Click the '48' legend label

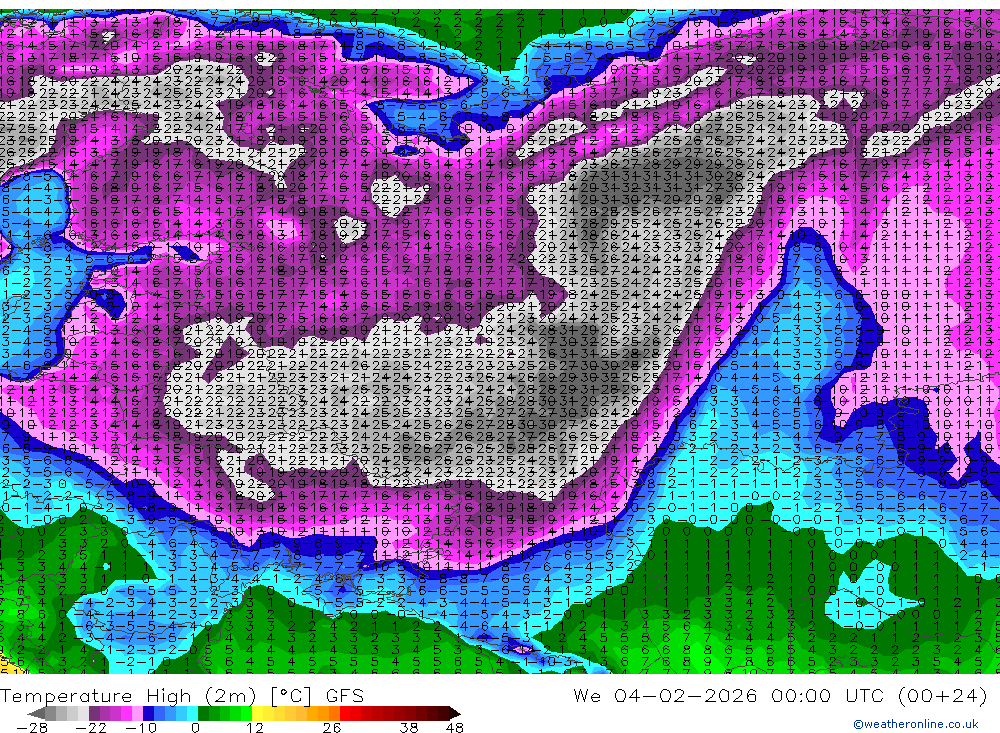[455, 728]
